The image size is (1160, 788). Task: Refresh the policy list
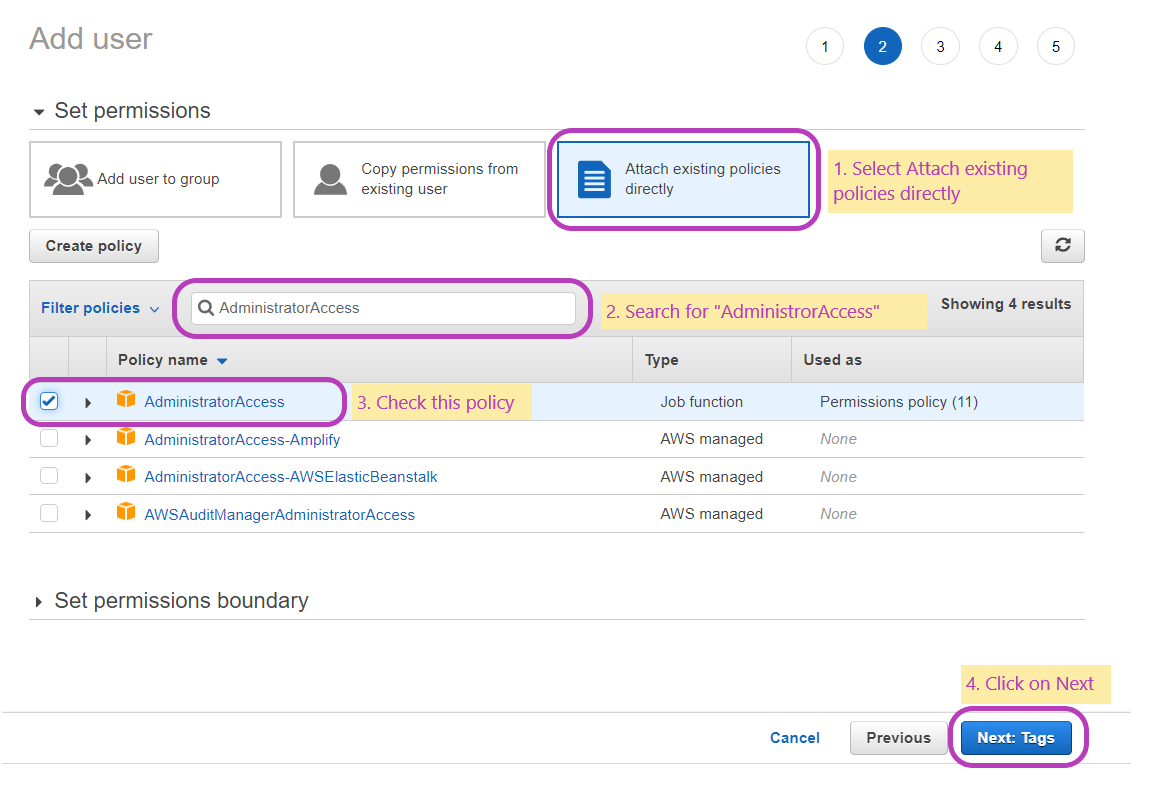[1062, 245]
